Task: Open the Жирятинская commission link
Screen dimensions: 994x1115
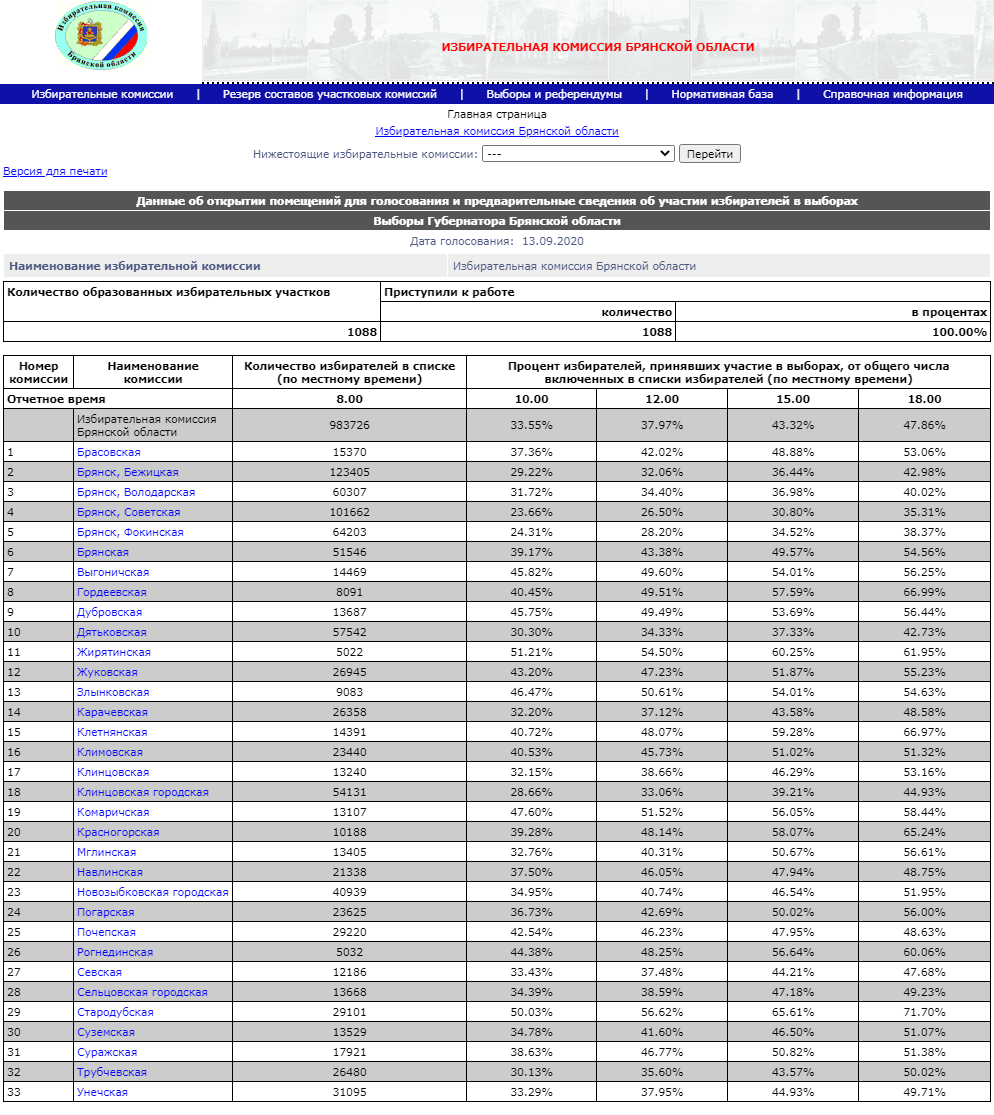Action: pos(114,652)
